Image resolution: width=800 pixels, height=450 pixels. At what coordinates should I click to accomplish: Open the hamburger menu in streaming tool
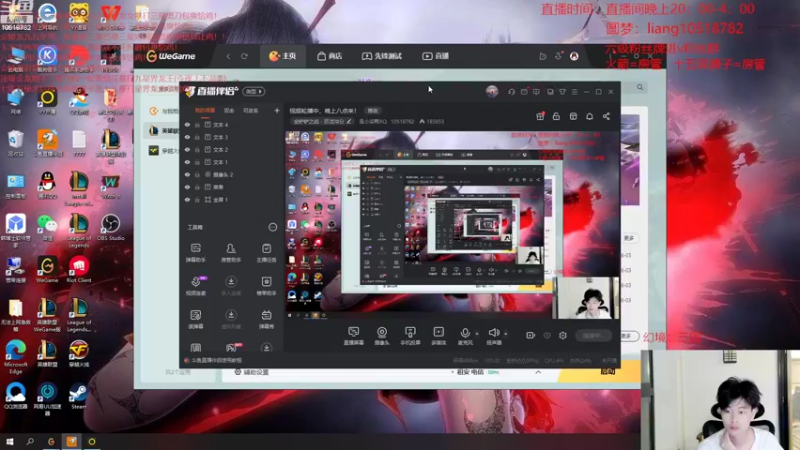(574, 92)
